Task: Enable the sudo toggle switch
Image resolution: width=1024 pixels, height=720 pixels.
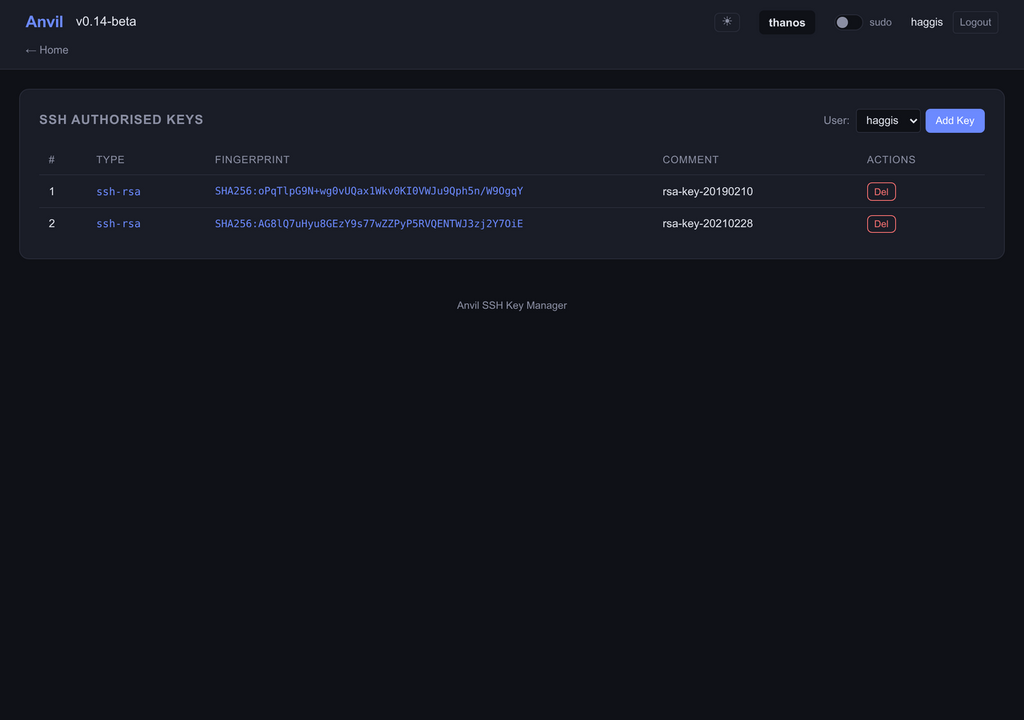Action: [848, 22]
